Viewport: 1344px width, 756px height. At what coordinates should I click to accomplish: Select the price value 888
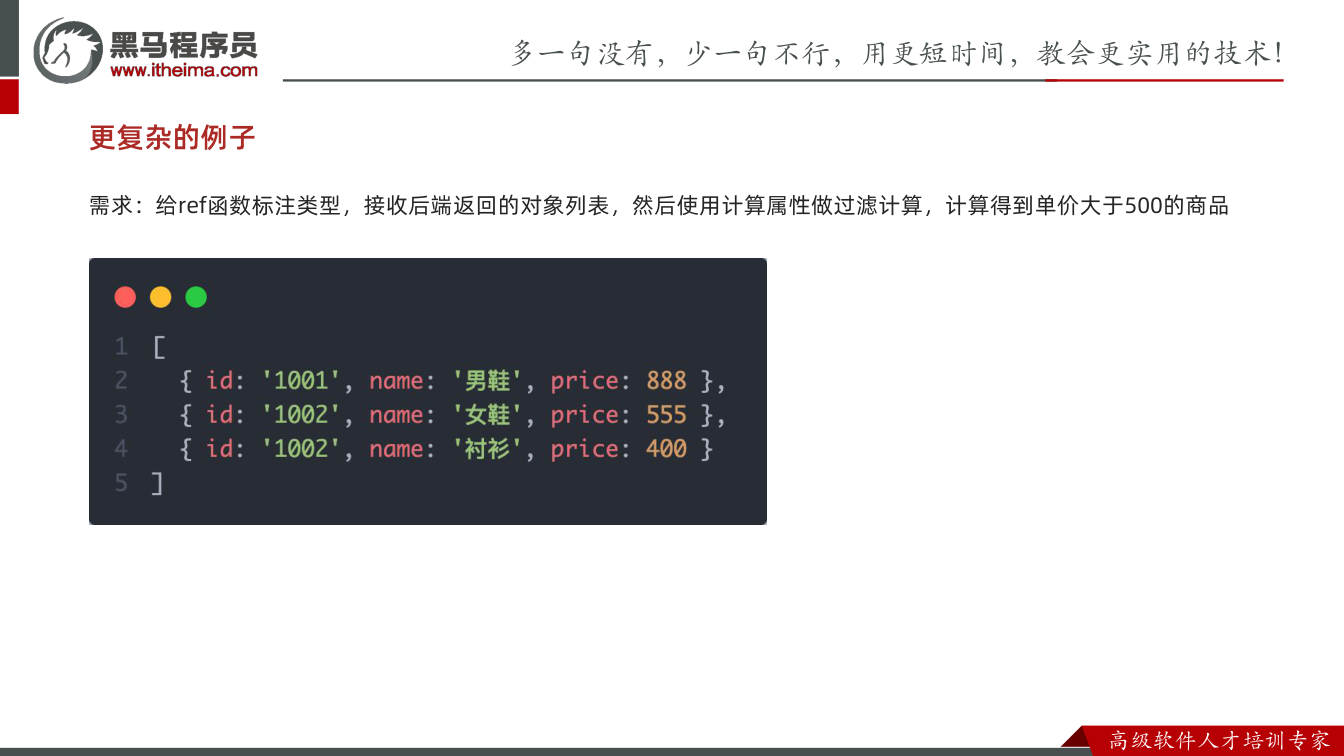pyautogui.click(x=666, y=381)
